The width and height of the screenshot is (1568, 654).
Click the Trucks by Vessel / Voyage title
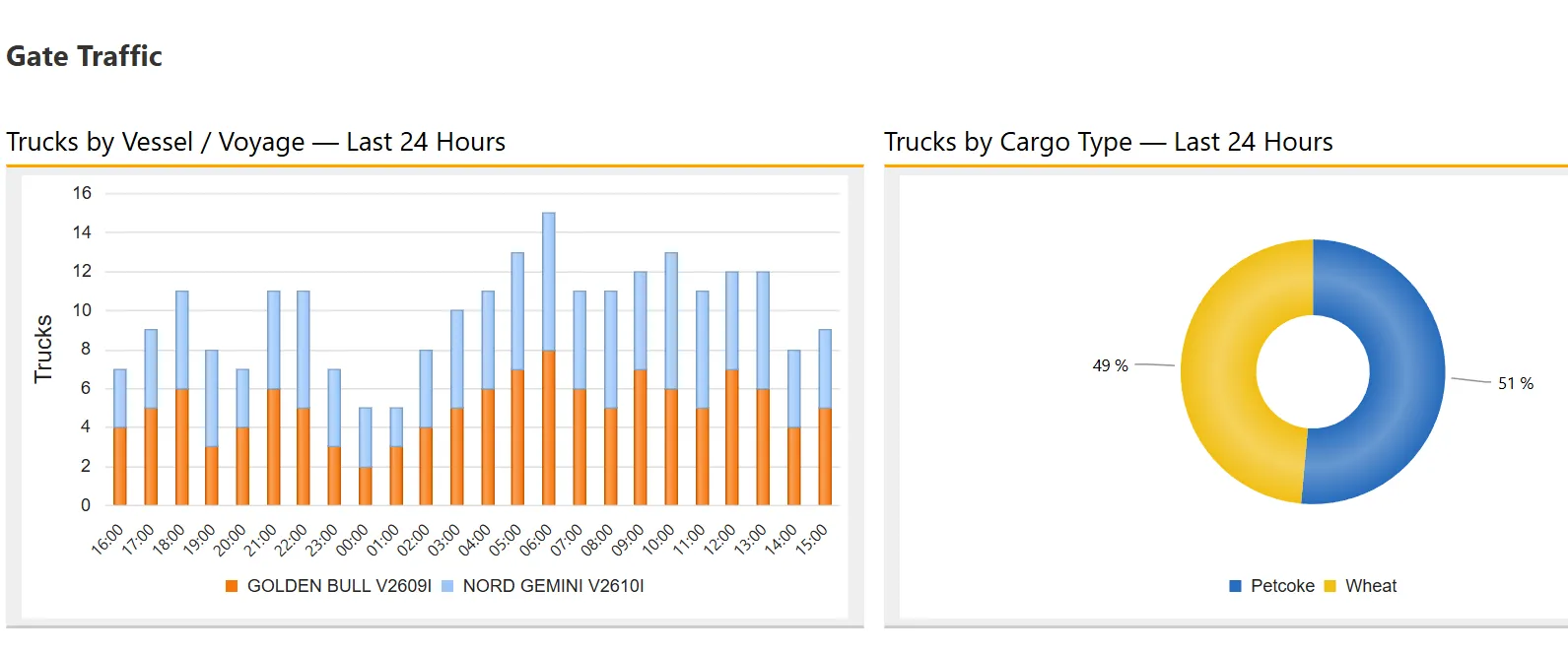coord(256,142)
